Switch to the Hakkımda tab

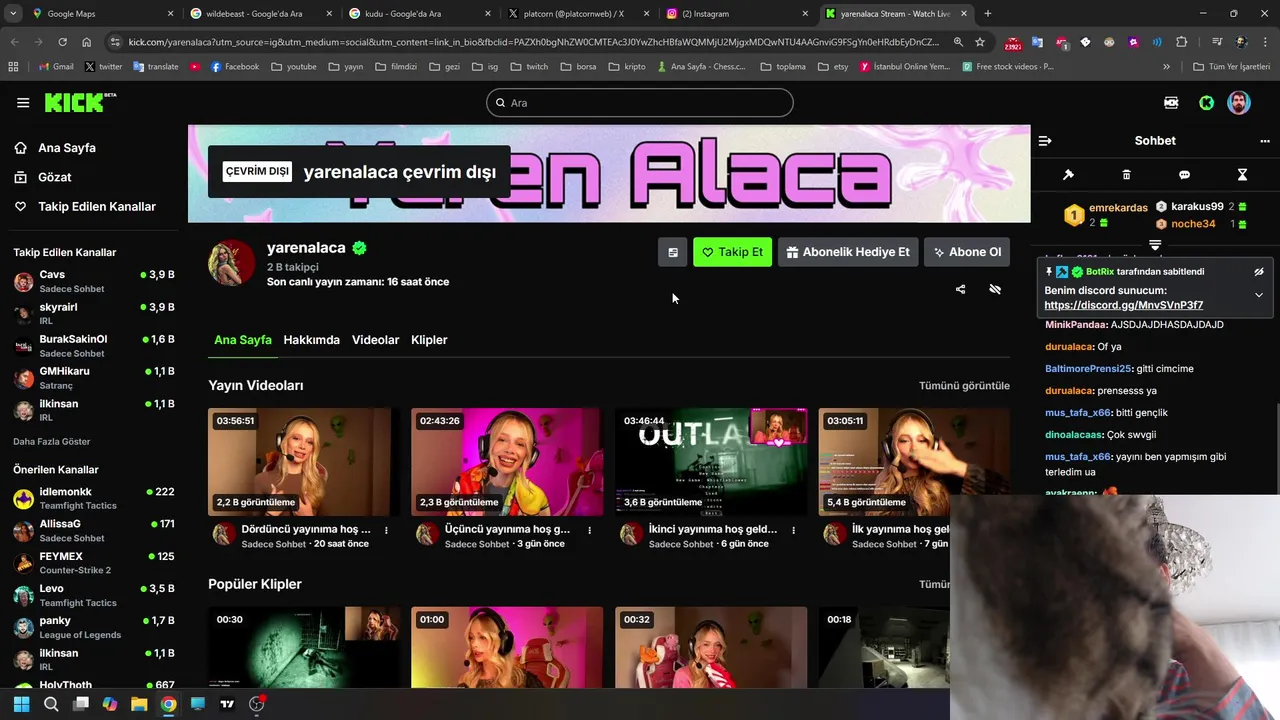pyautogui.click(x=311, y=340)
